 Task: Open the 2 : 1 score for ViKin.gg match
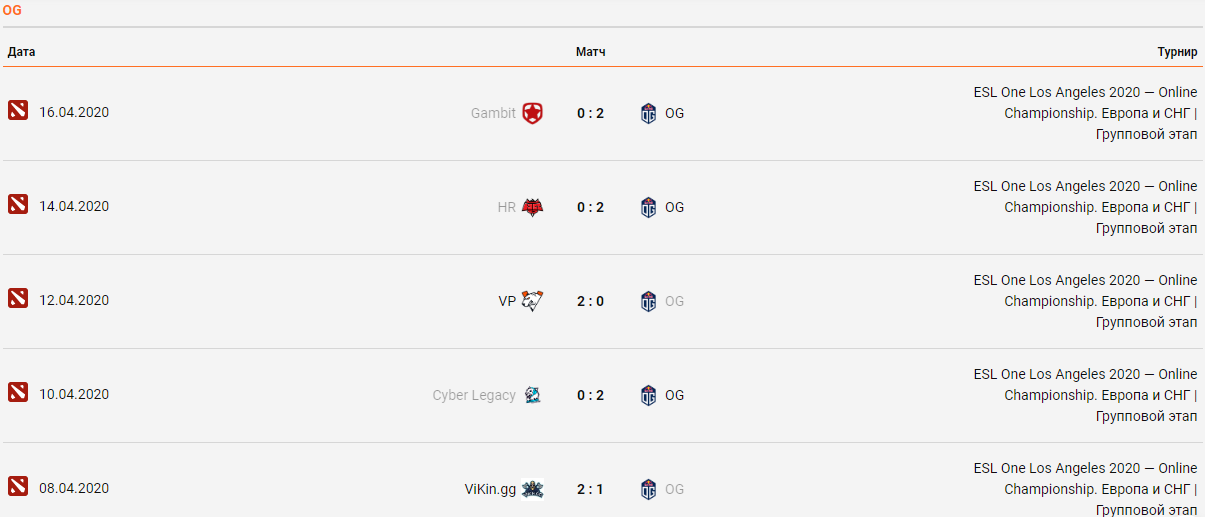pos(591,489)
